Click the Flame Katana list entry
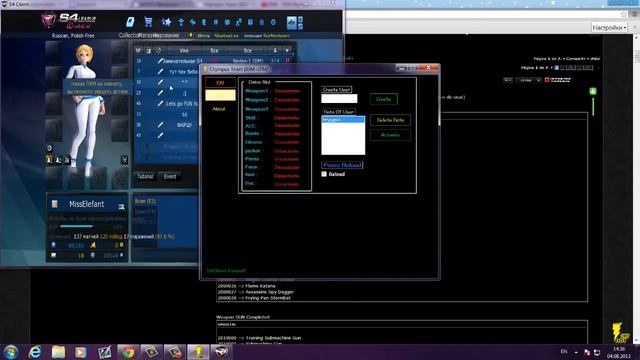 pyautogui.click(x=247, y=286)
